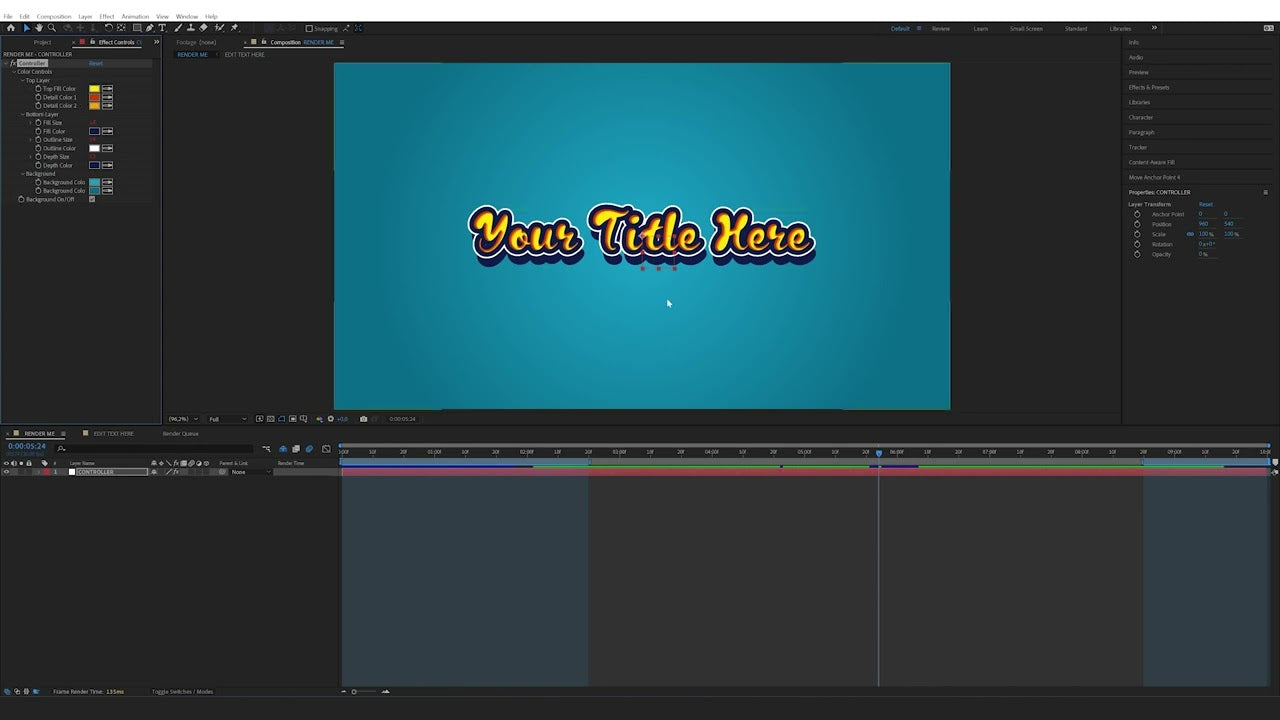The image size is (1280, 720).
Task: Hide the CONTROLLER layer with its eye toggle
Action: [x=7, y=471]
